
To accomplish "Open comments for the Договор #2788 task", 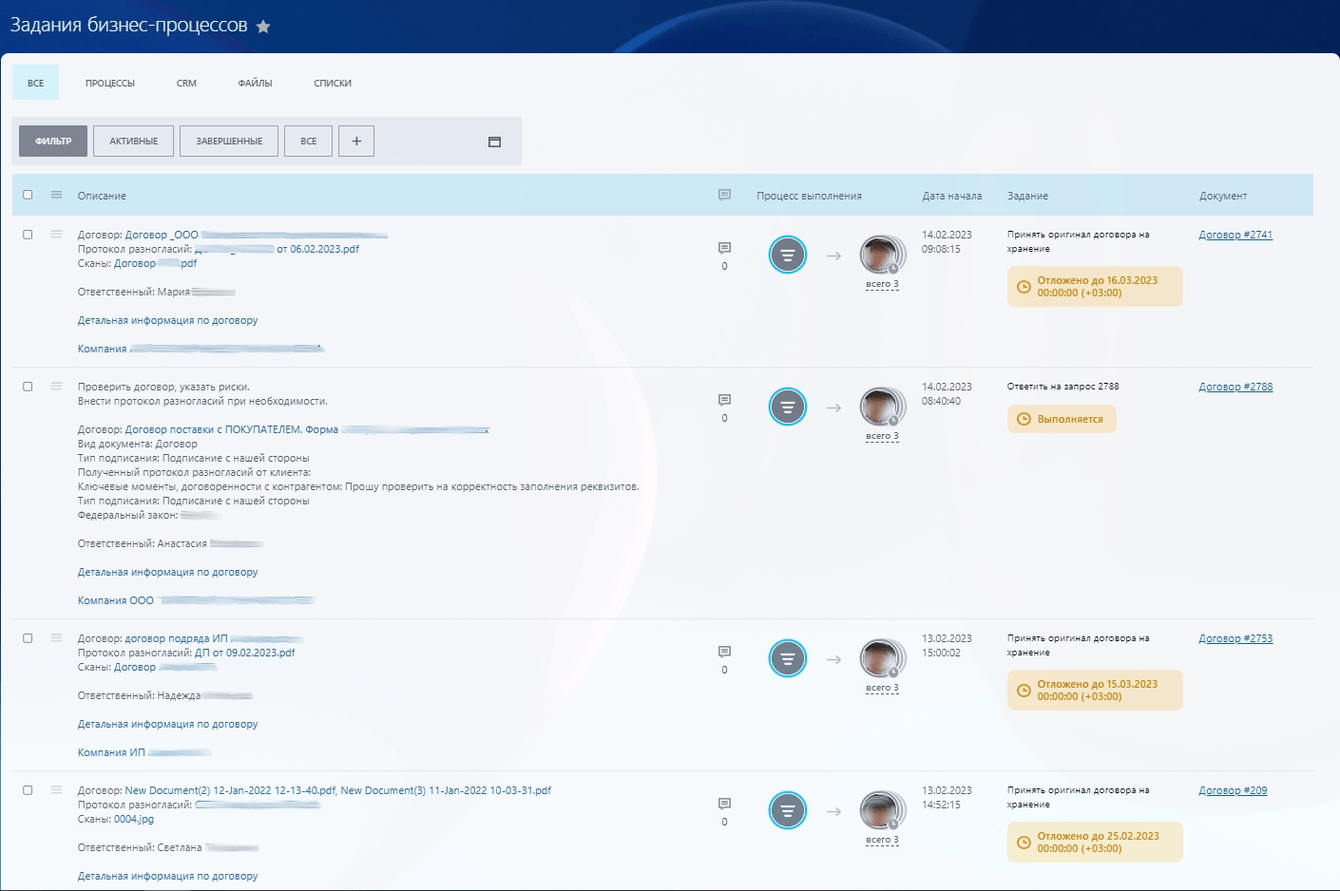I will click(x=725, y=400).
